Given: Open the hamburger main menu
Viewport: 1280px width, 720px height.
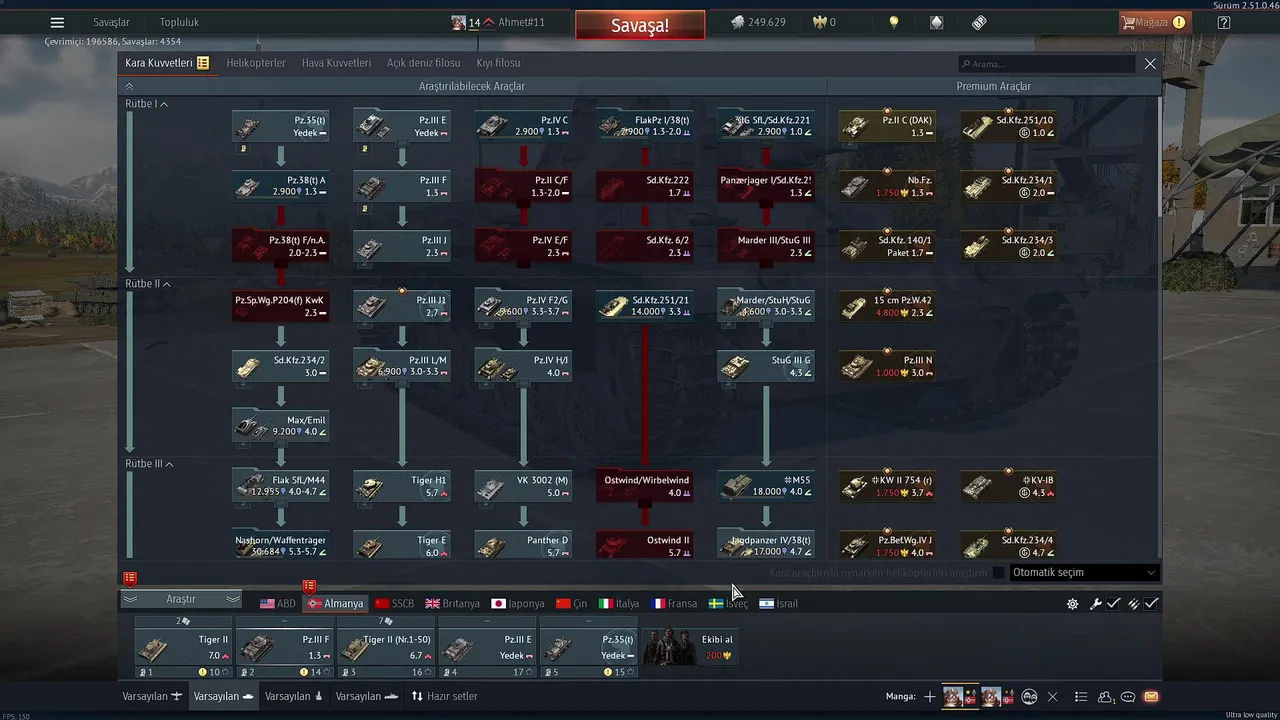Looking at the screenshot, I should [x=57, y=22].
